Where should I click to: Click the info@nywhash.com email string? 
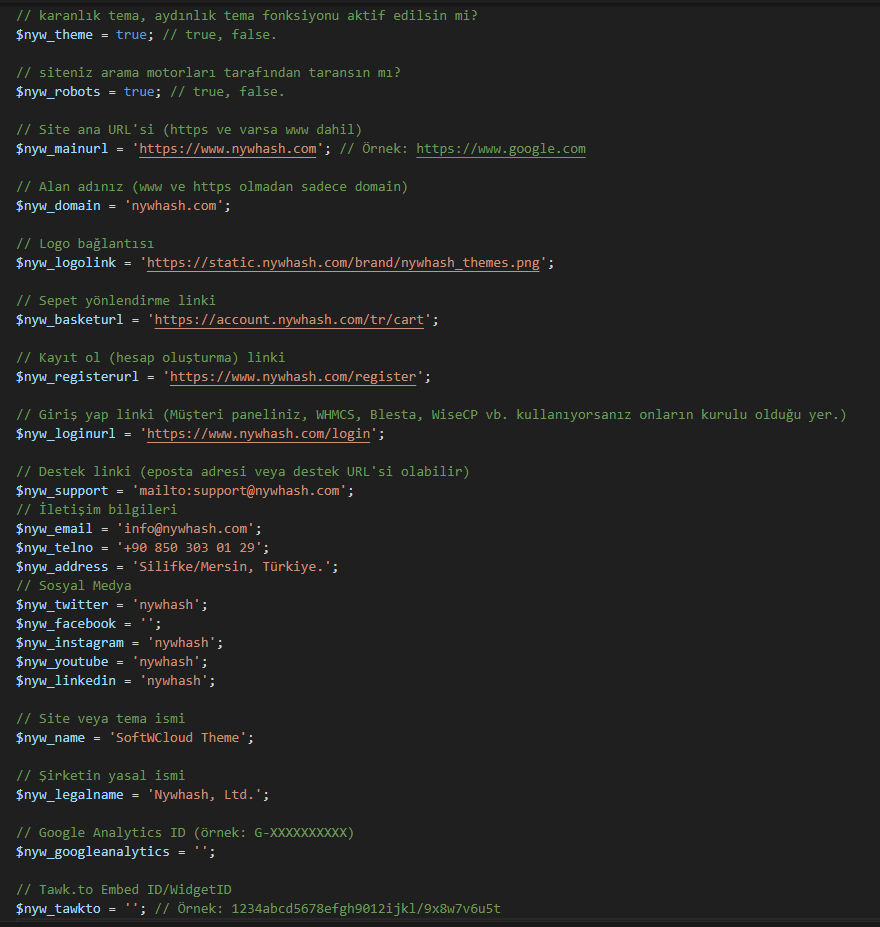(186, 529)
